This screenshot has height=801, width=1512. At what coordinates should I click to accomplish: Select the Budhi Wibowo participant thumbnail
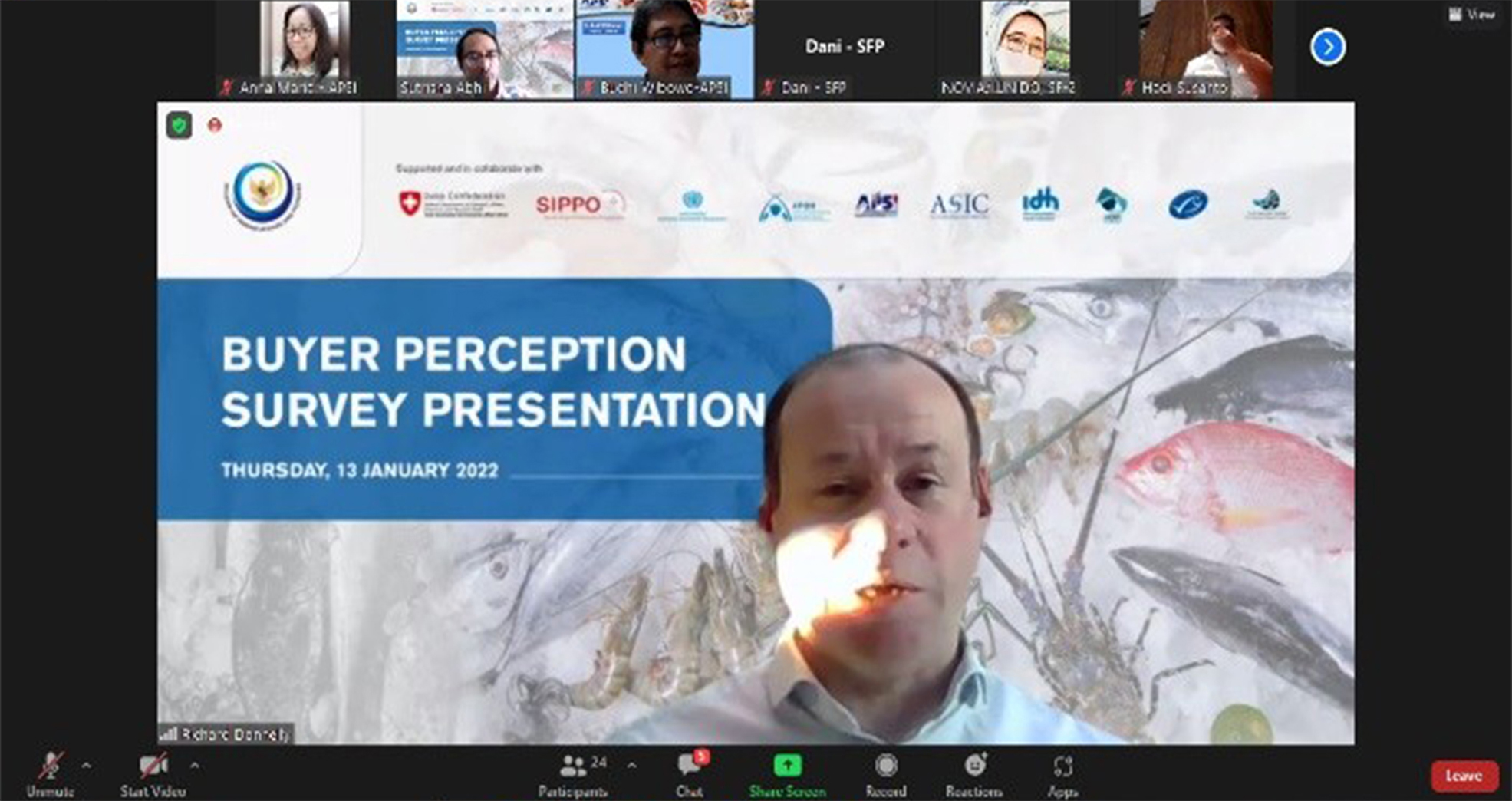(x=664, y=49)
